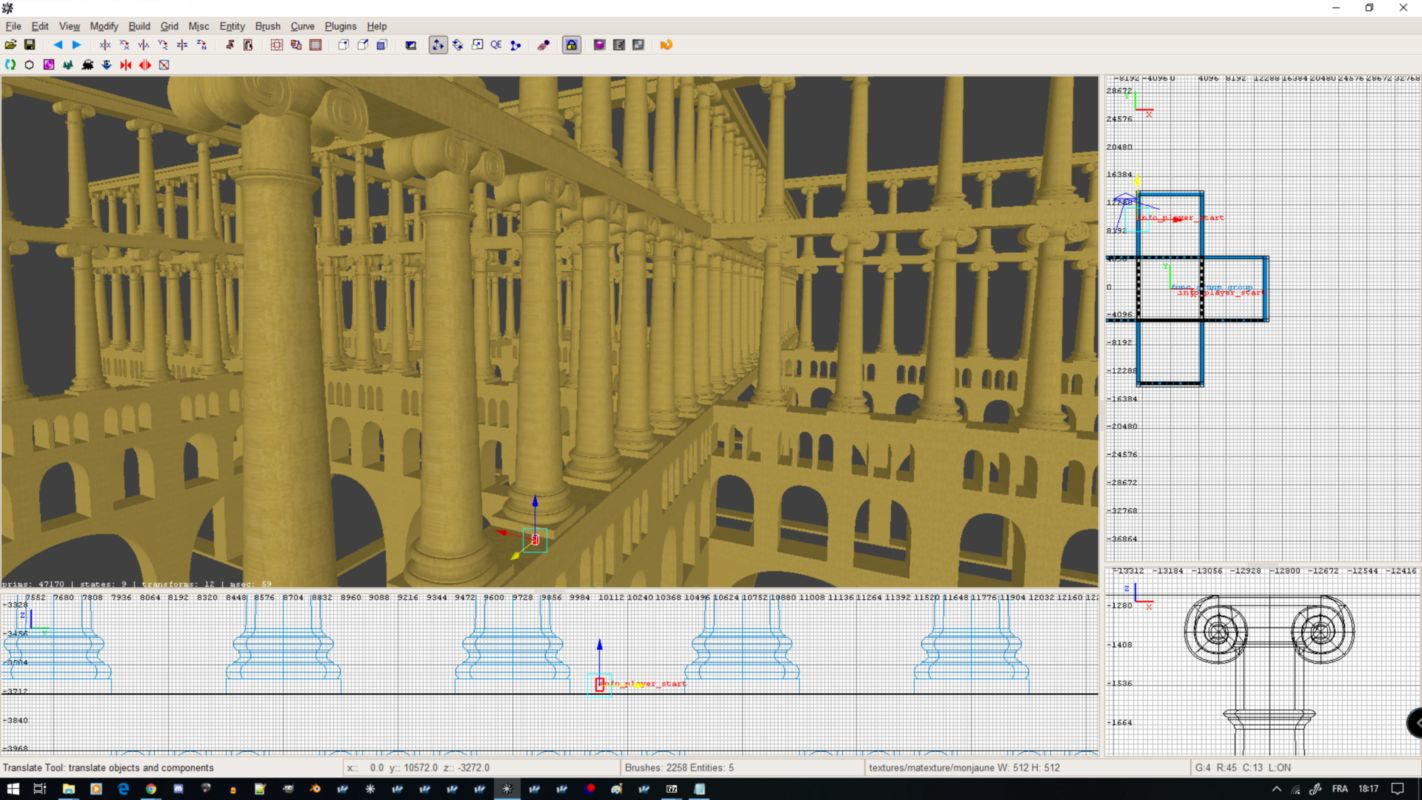Click the black bug icon in second toolbar

(x=87, y=65)
